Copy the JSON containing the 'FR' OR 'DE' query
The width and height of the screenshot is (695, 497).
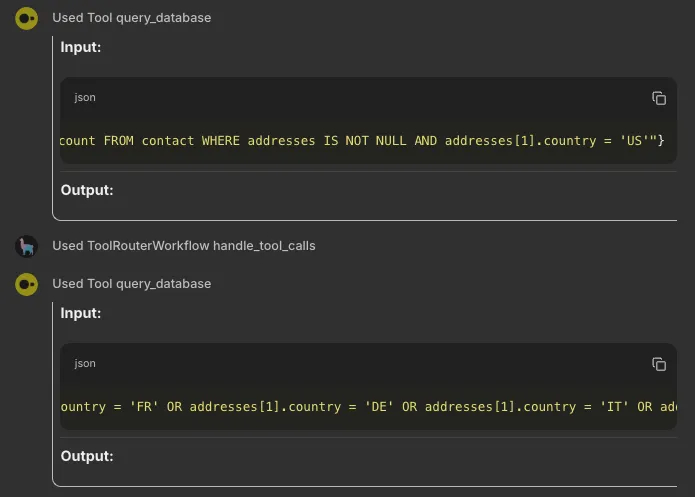(659, 364)
